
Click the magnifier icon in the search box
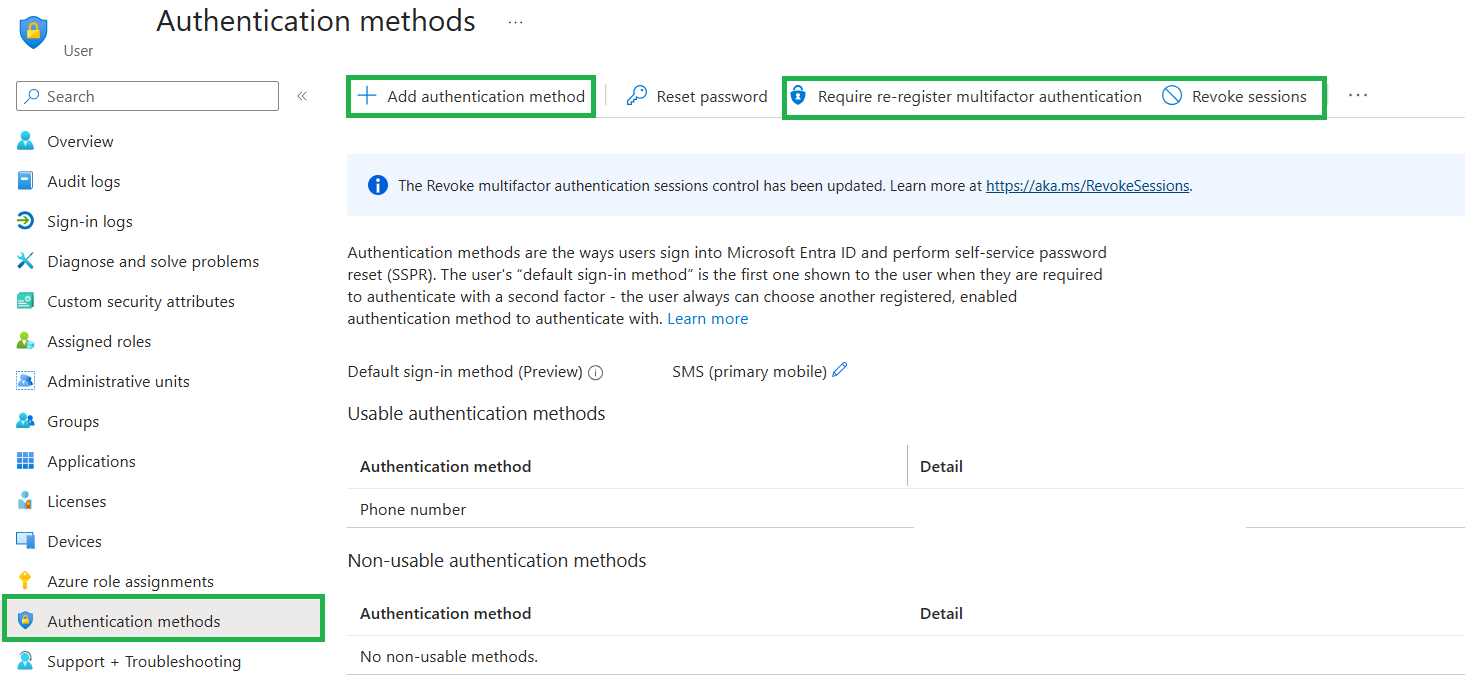point(33,96)
